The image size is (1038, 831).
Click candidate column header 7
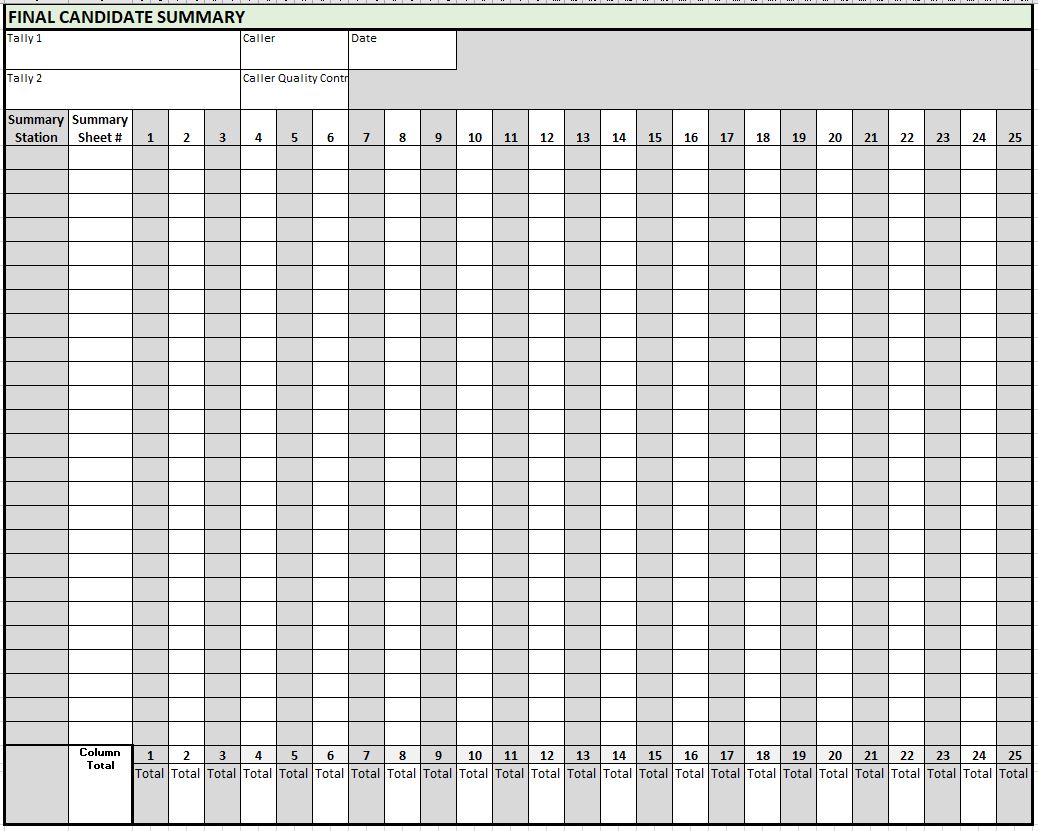pos(366,136)
